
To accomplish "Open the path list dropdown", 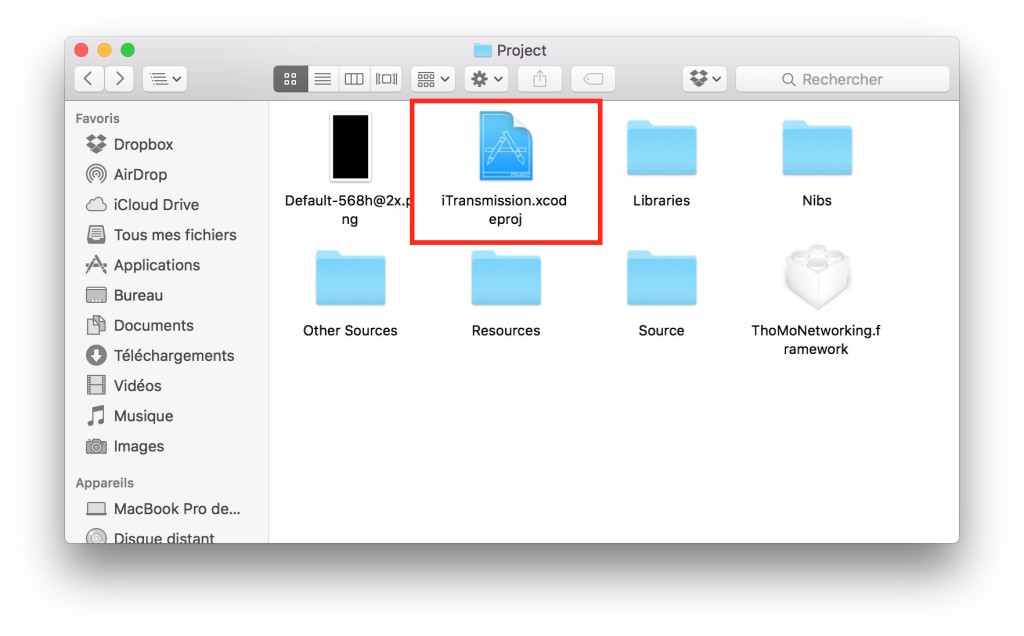I will 165,79.
